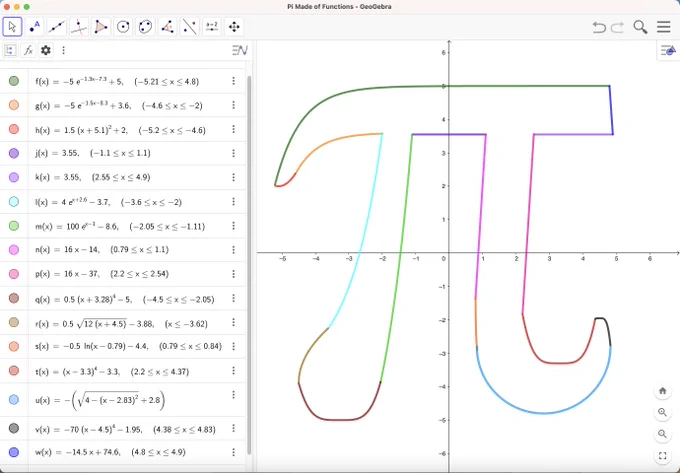This screenshot has height=473, width=680.
Task: Reset view with home button
Action: point(662,391)
